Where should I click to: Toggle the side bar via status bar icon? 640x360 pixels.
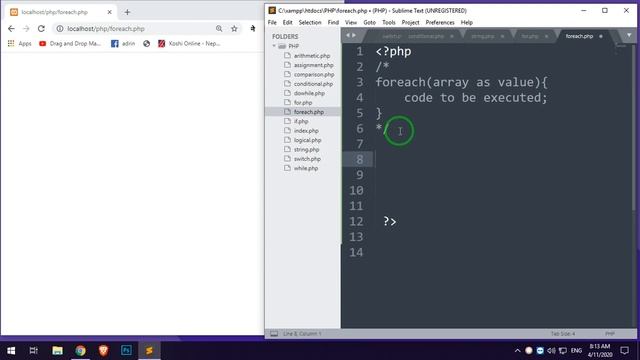coord(274,334)
